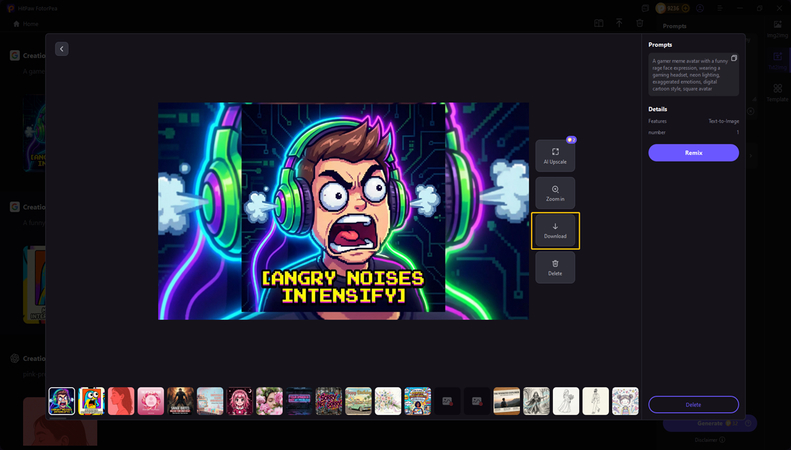The width and height of the screenshot is (791, 450).
Task: Click the Prompts heading in the side panel
Action: tap(660, 45)
